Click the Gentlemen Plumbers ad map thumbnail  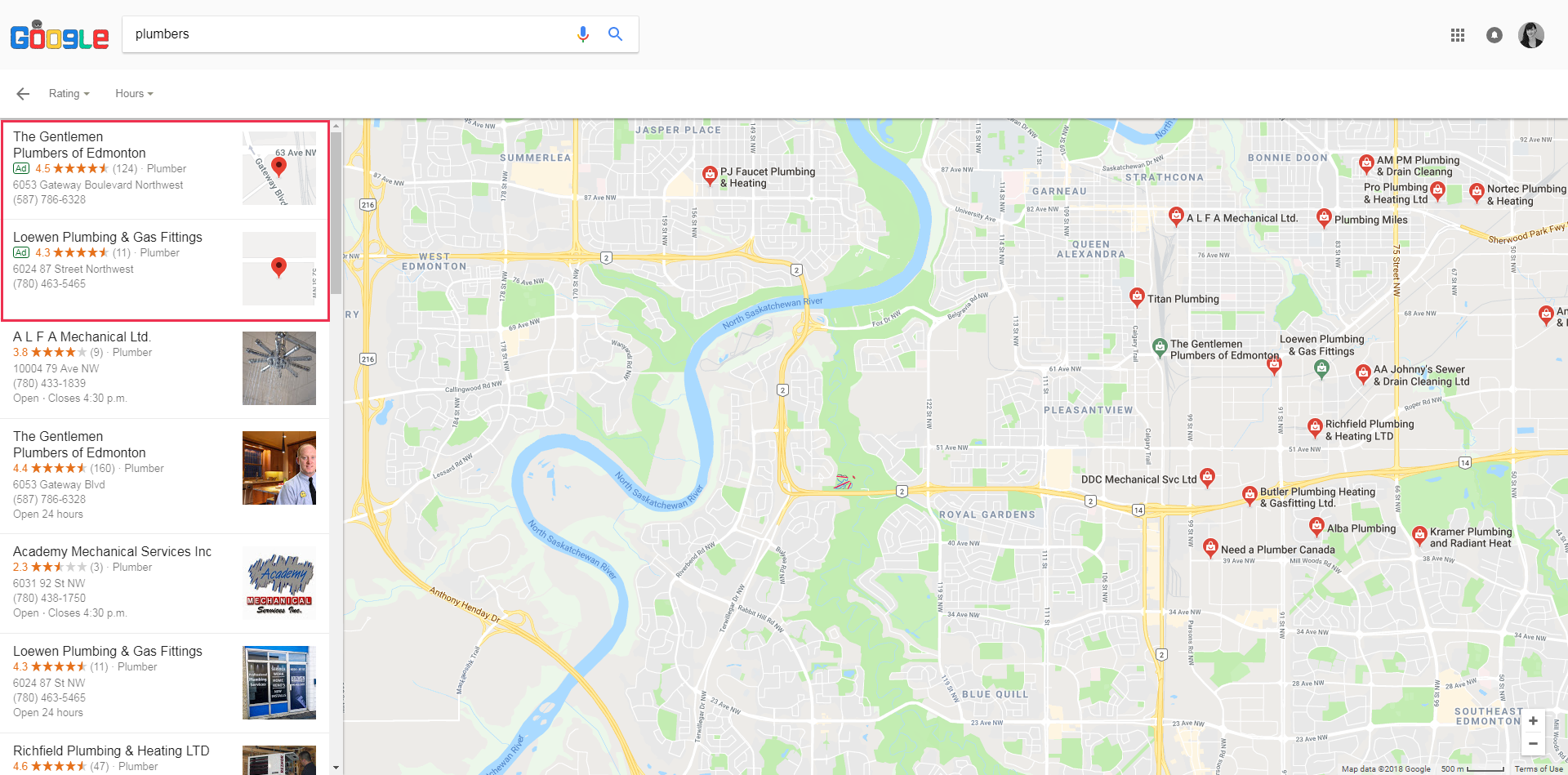[x=279, y=168]
